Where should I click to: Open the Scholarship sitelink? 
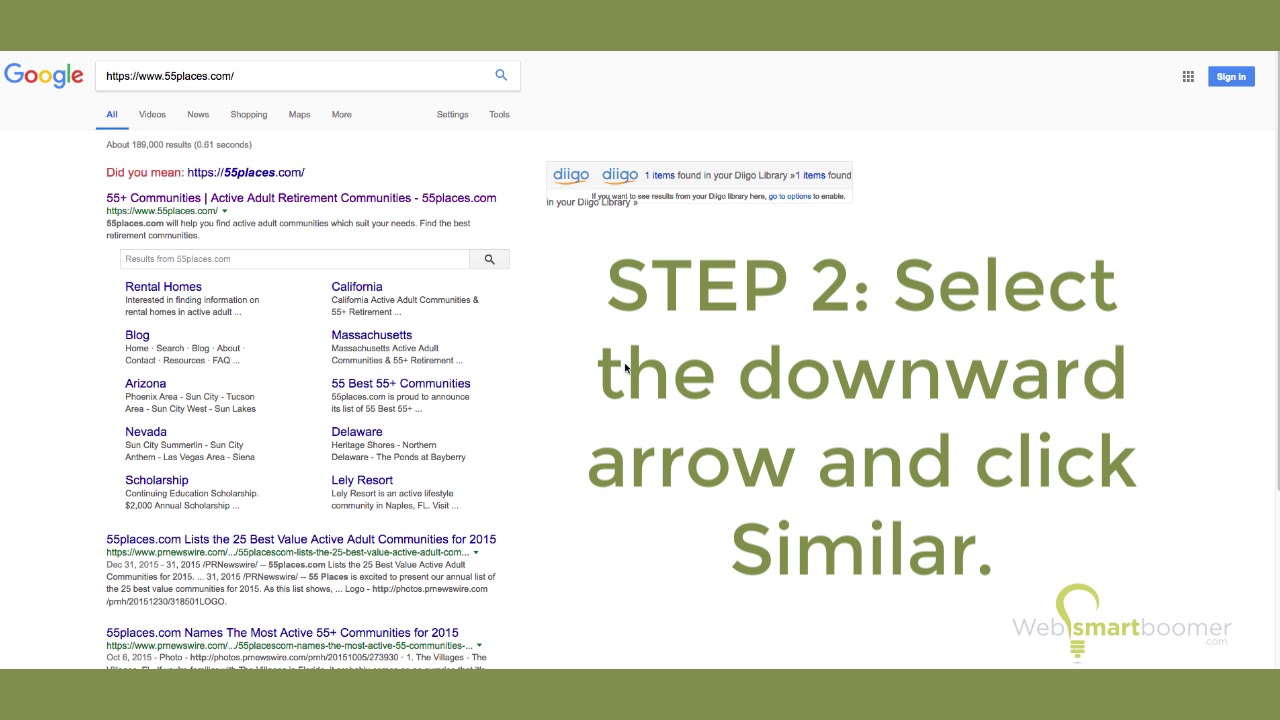click(157, 480)
